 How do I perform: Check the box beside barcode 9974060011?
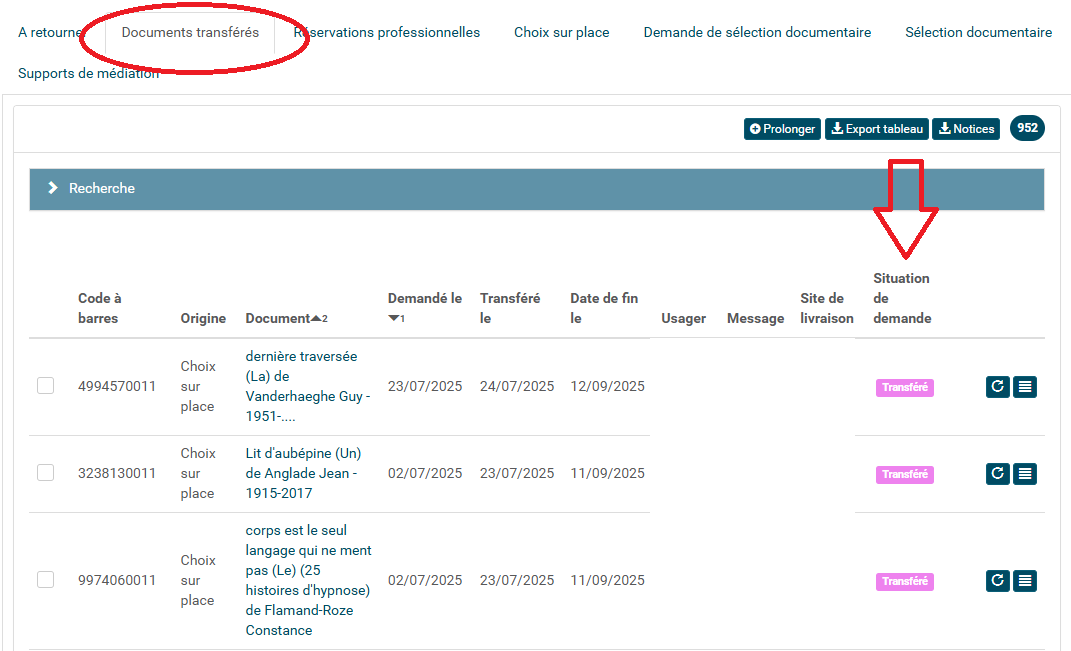pos(45,580)
